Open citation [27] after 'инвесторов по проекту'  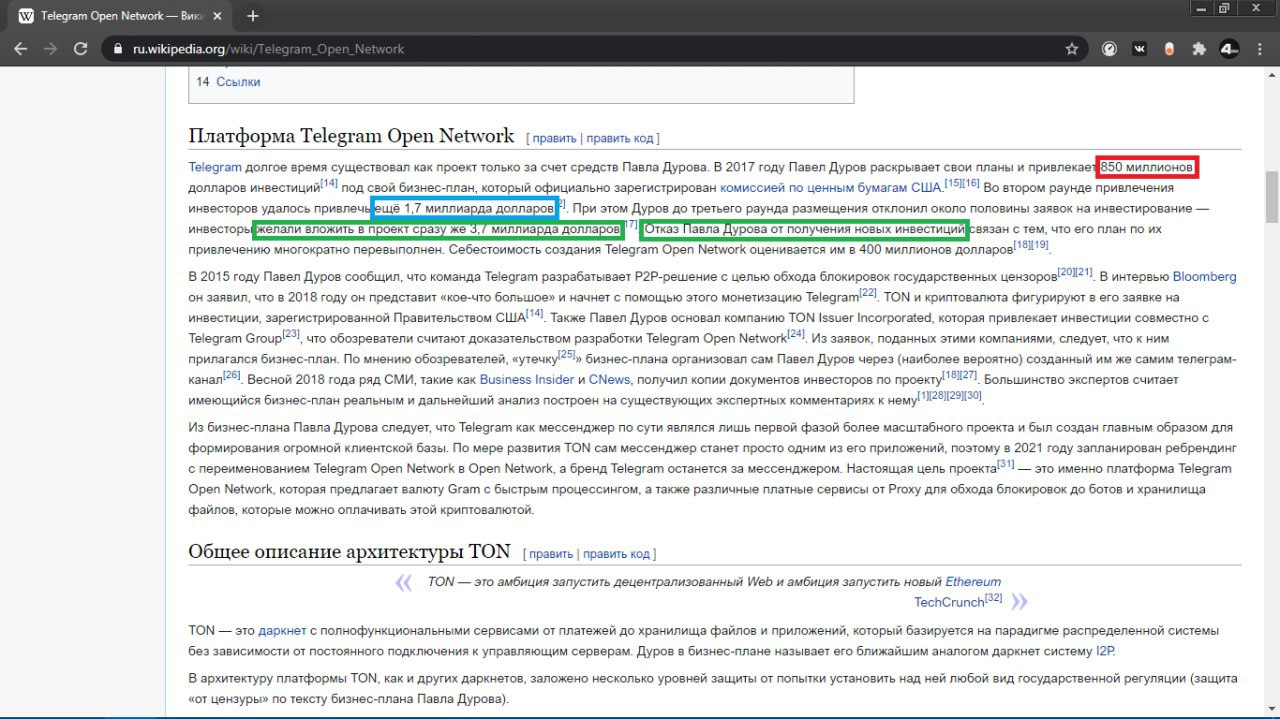point(968,375)
